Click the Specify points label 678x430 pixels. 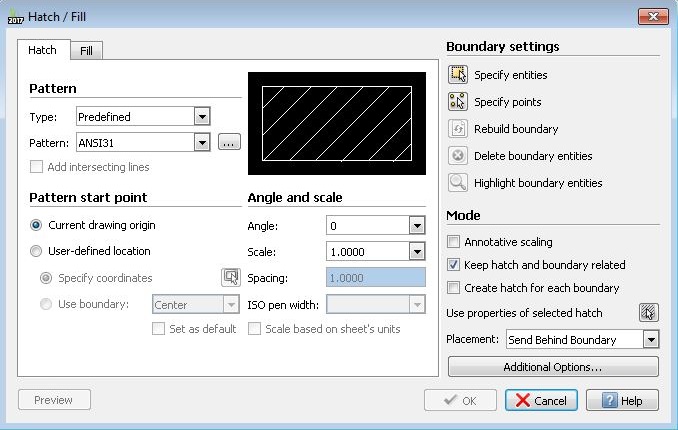click(x=508, y=102)
